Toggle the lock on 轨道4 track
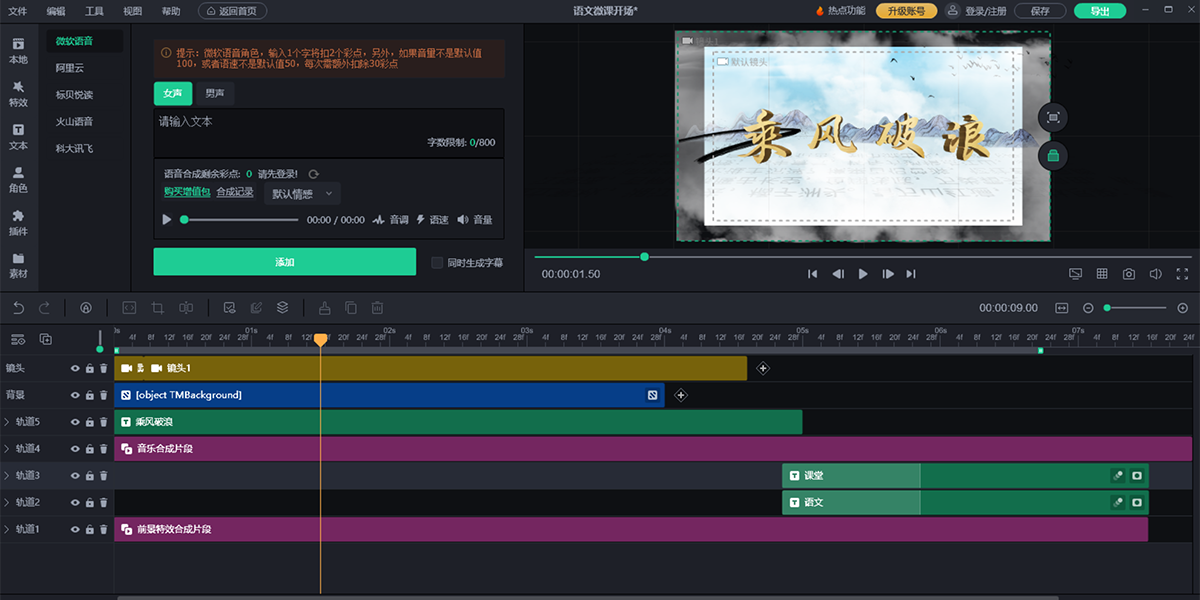Screen dimensions: 1200x600 point(89,449)
